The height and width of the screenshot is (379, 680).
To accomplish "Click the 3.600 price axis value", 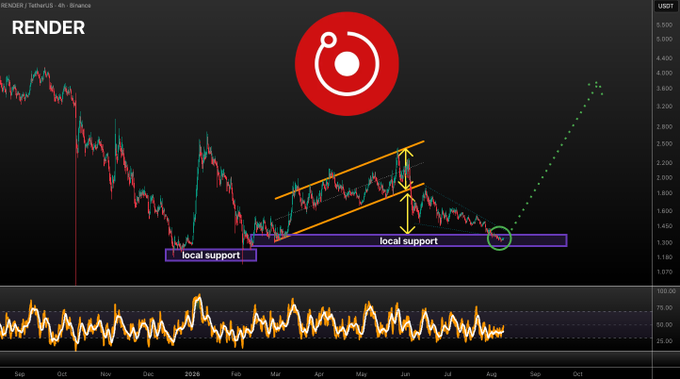I will (664, 88).
